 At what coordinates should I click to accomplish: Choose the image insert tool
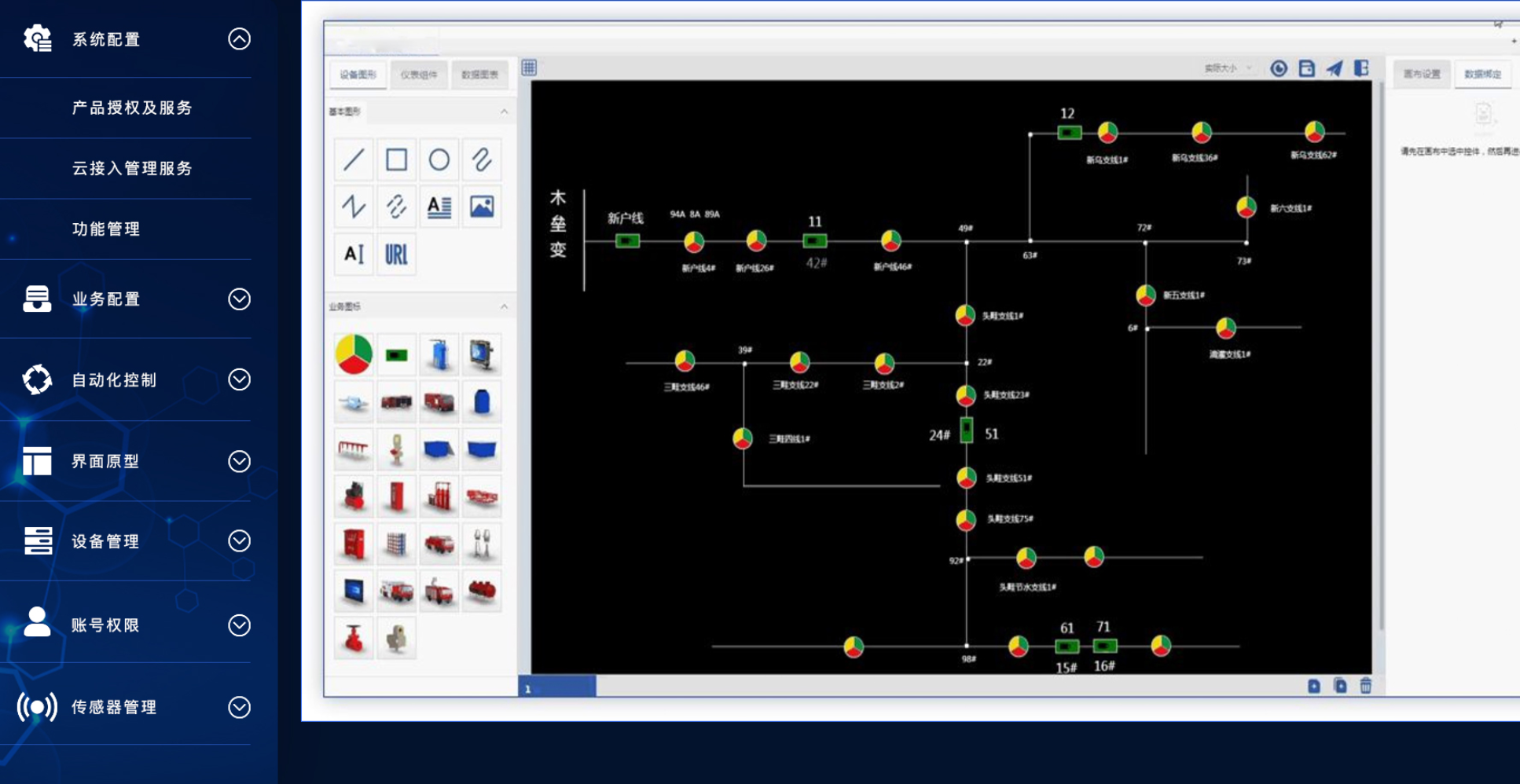pos(481,207)
